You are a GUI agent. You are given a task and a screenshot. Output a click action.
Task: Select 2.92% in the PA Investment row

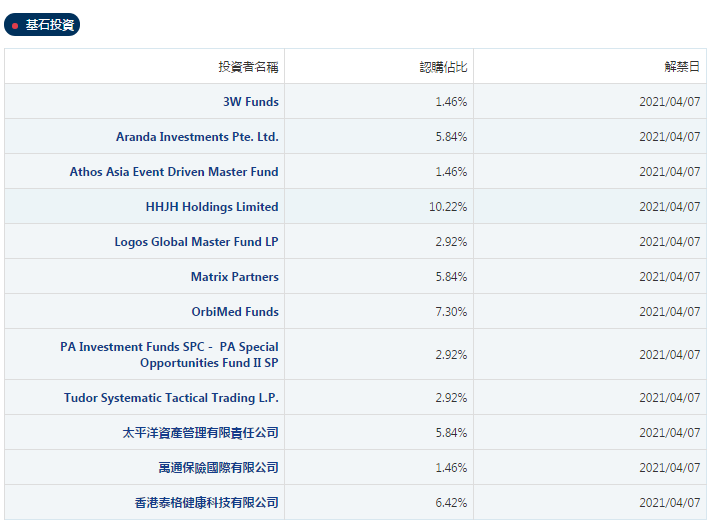click(x=451, y=355)
